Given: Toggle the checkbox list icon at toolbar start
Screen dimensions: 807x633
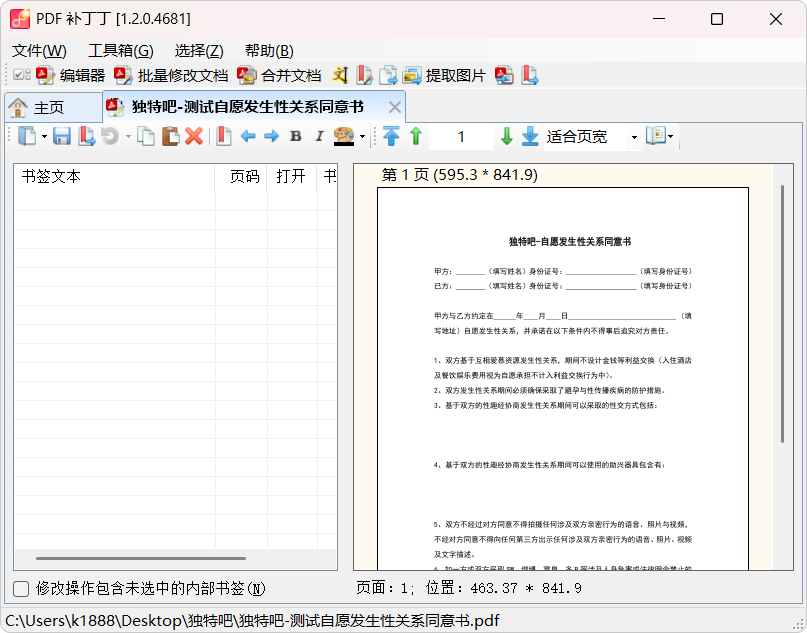Looking at the screenshot, I should tap(22, 75).
